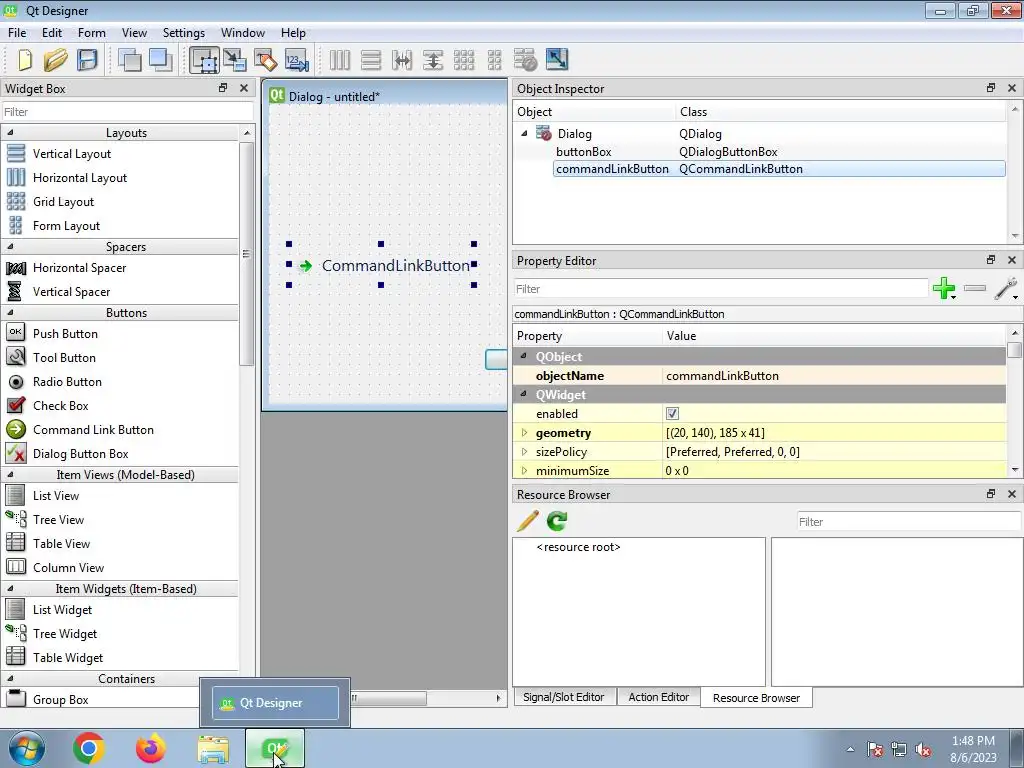Select the Edit Widgets mode icon
The width and height of the screenshot is (1024, 768).
204,60
